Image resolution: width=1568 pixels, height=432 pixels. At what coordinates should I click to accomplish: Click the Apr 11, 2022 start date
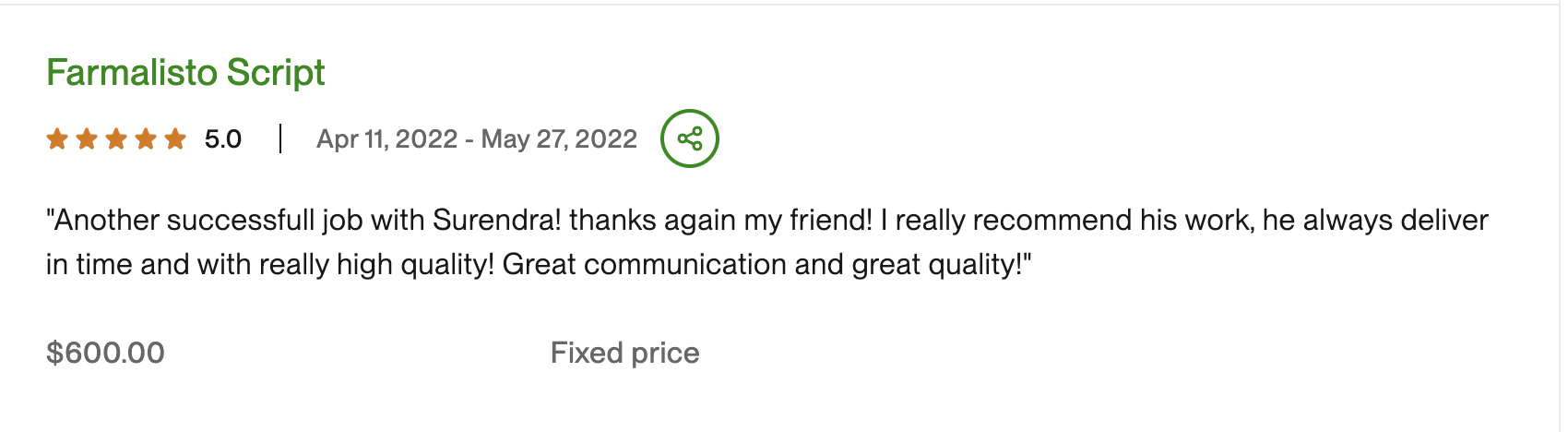pyautogui.click(x=386, y=139)
